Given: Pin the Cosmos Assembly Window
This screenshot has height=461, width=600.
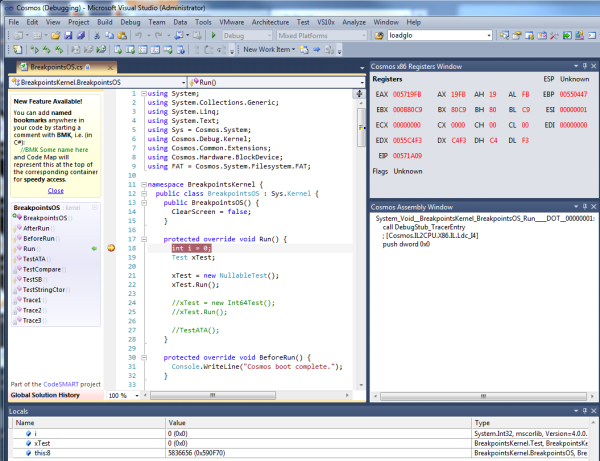Looking at the screenshot, I should [585, 207].
